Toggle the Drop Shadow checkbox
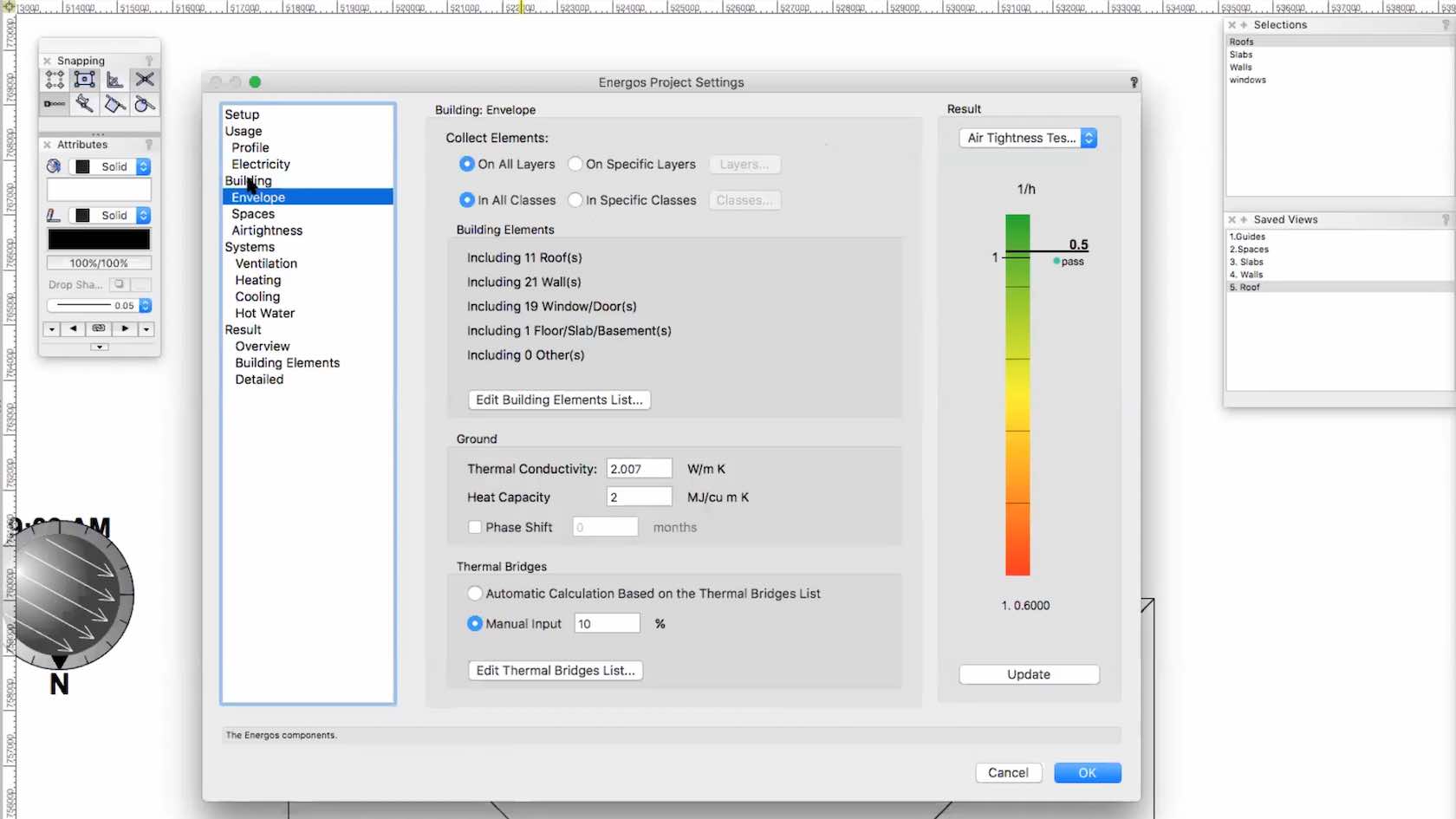Screen dimensions: 1456x819 point(120,284)
